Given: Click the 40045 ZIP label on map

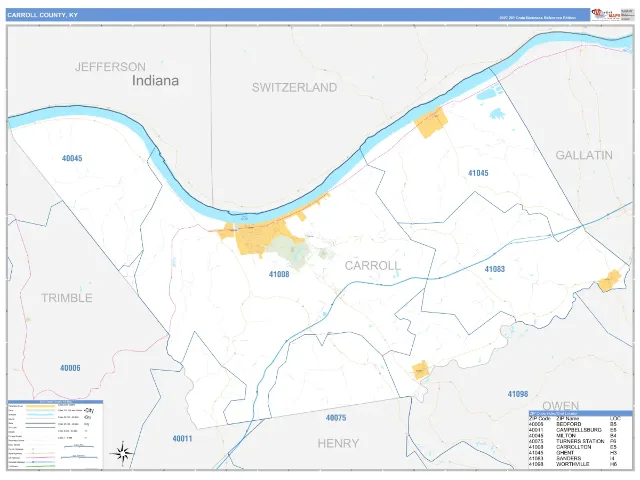Looking at the screenshot, I should pos(72,158).
